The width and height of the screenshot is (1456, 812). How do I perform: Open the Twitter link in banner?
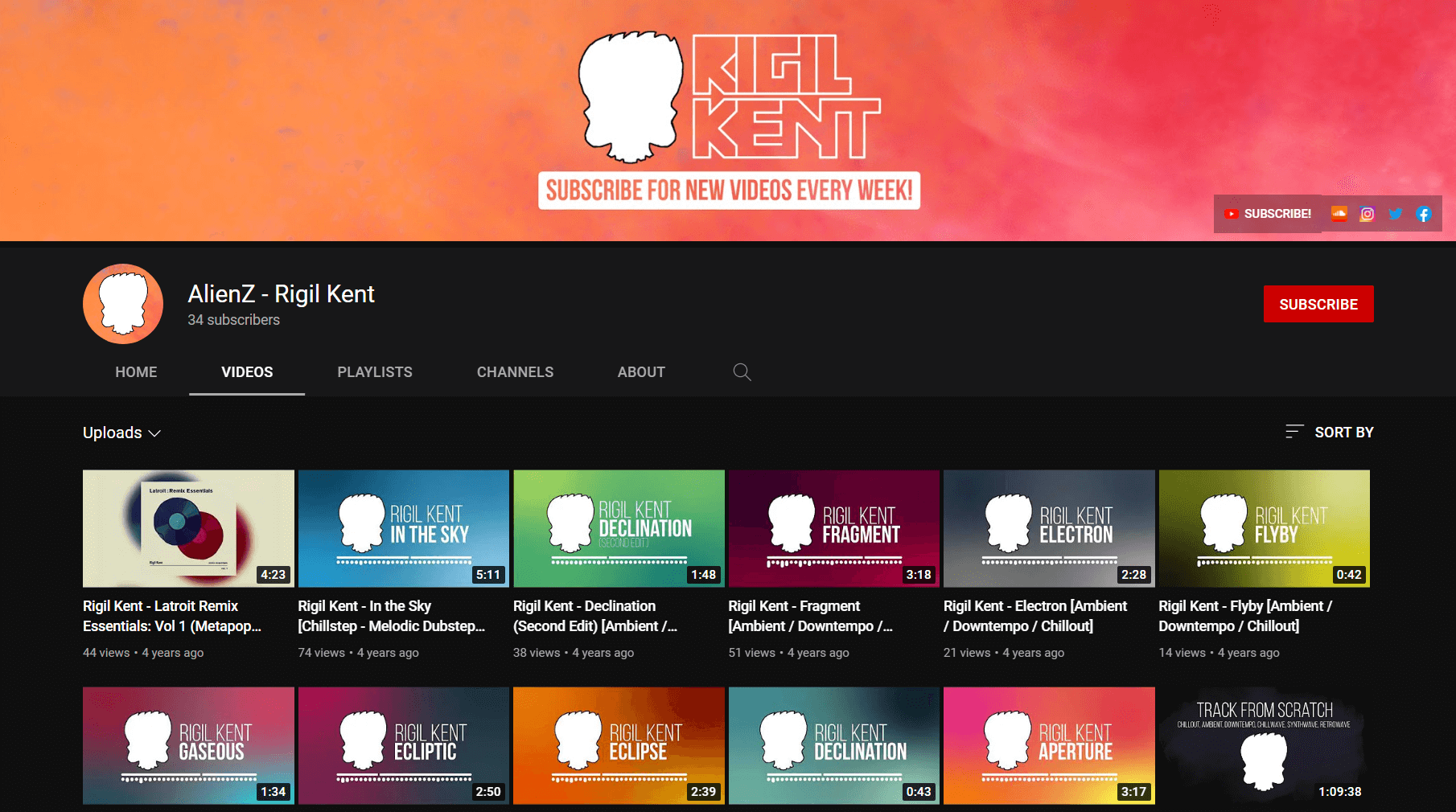[x=1396, y=214]
